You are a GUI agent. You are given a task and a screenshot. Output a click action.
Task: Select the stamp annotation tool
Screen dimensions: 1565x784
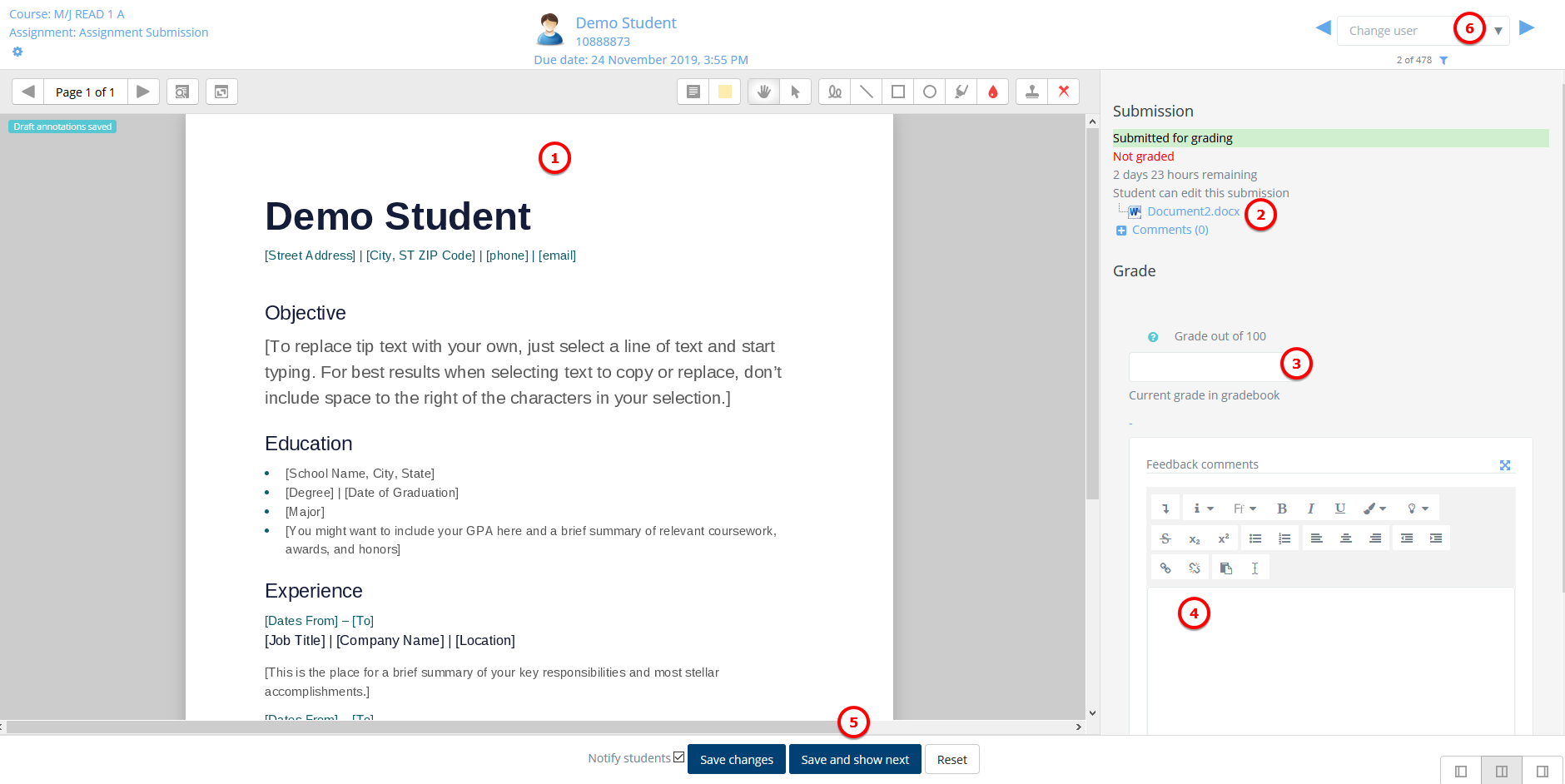(x=1031, y=92)
